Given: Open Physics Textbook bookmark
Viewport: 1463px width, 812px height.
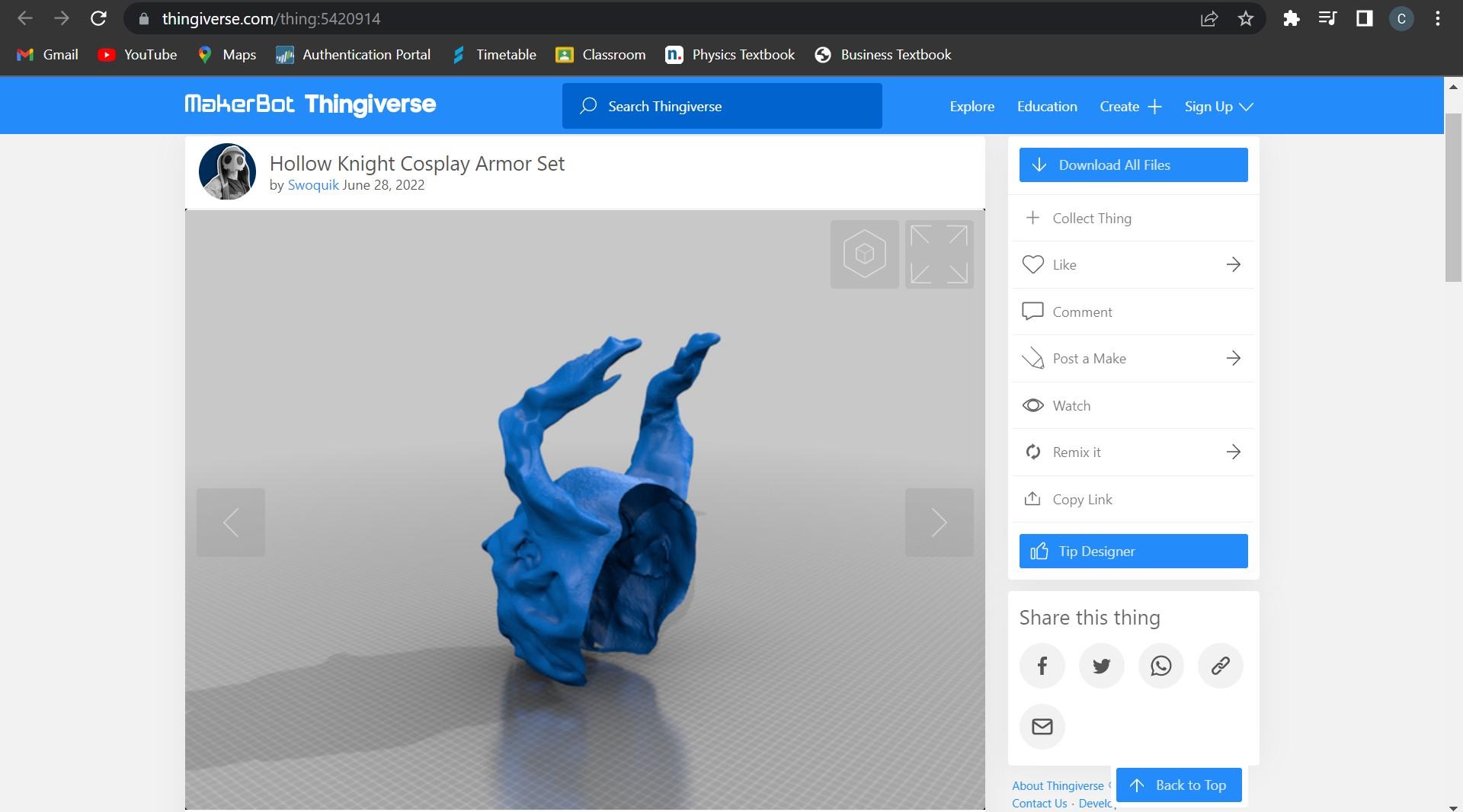Looking at the screenshot, I should (730, 55).
